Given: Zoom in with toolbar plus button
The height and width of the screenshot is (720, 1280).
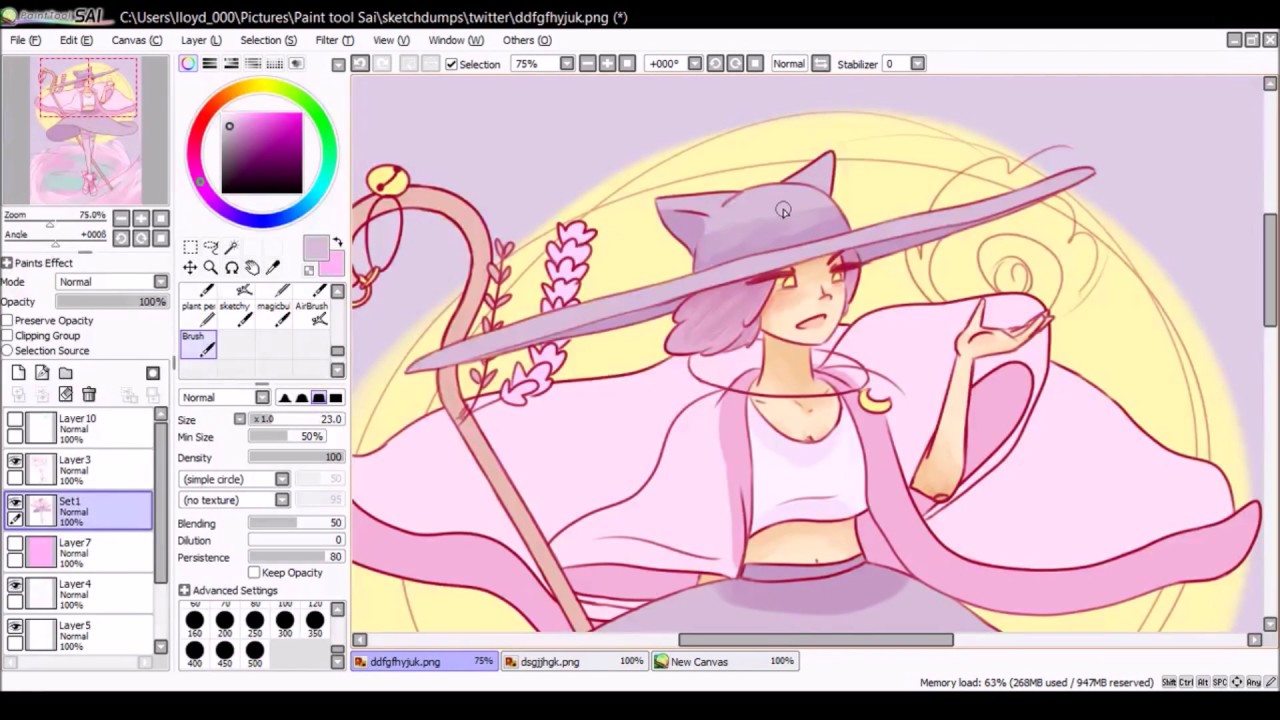Looking at the screenshot, I should 607,63.
